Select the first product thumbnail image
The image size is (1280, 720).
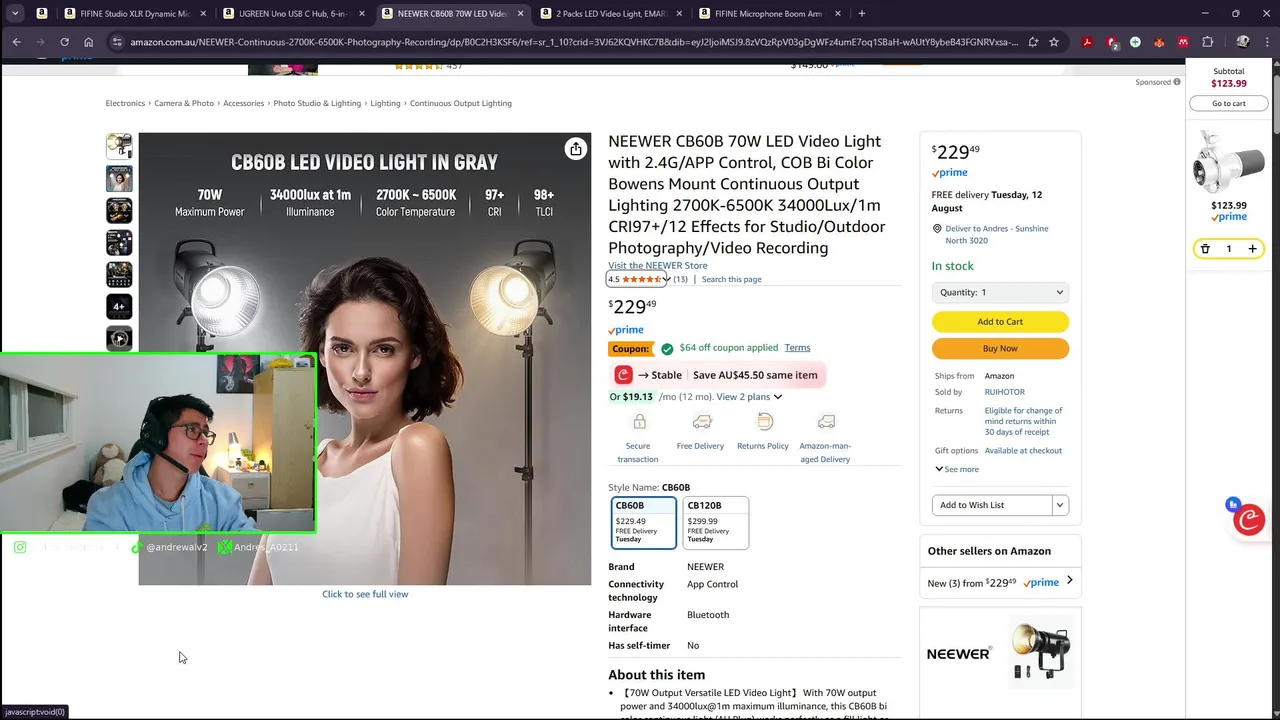[x=119, y=146]
